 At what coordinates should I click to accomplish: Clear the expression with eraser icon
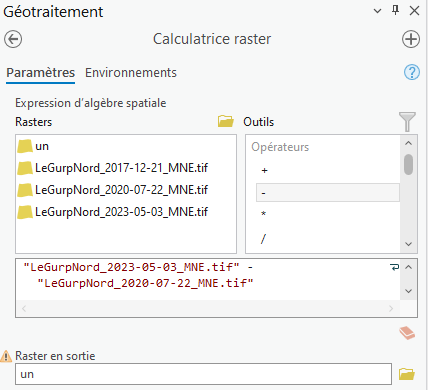(x=407, y=333)
